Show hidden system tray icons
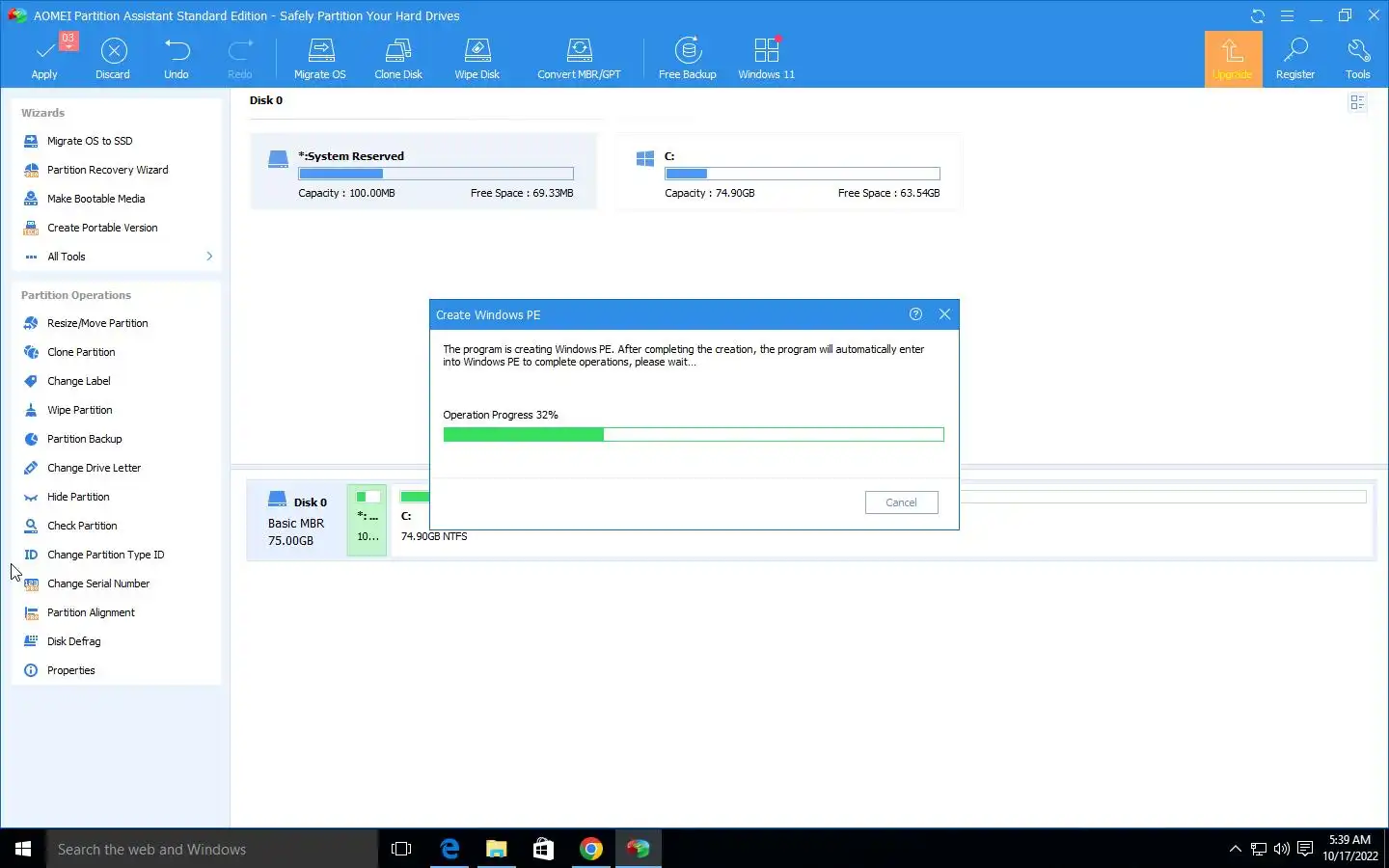 [x=1236, y=849]
